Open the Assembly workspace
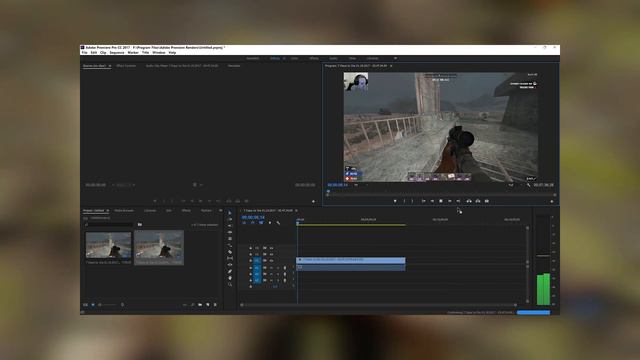Viewport: 640px width, 360px height. click(253, 58)
